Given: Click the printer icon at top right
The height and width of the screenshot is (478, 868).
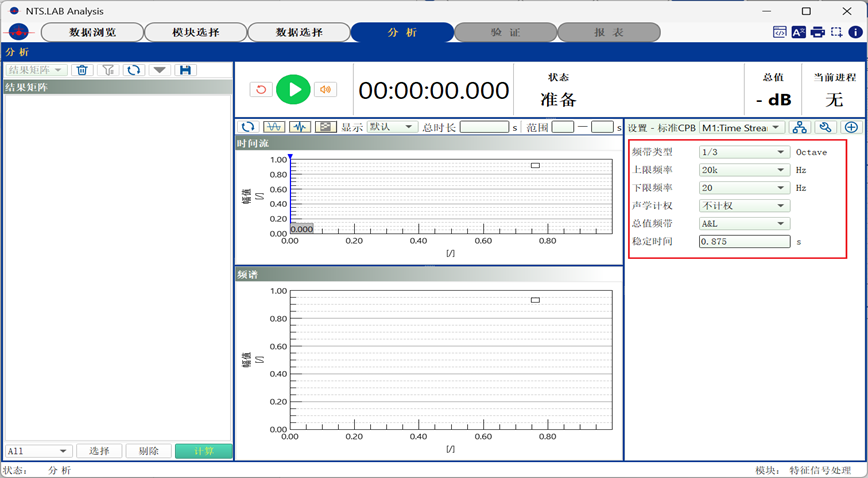Looking at the screenshot, I should click(817, 32).
